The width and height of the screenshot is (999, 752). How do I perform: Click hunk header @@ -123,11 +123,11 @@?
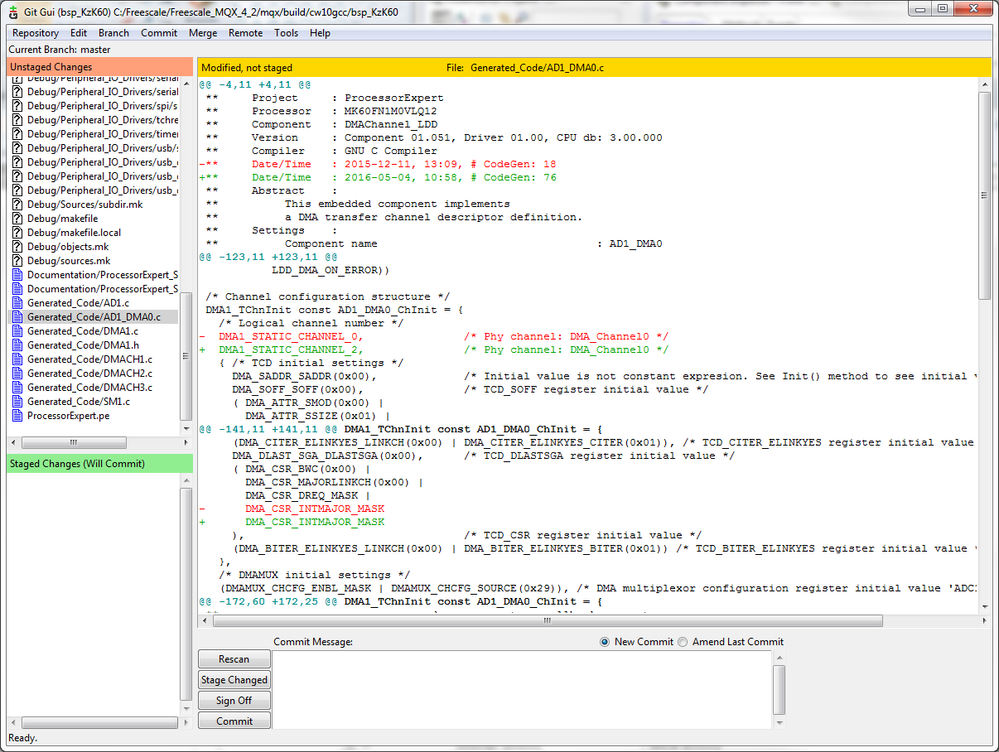[268, 257]
